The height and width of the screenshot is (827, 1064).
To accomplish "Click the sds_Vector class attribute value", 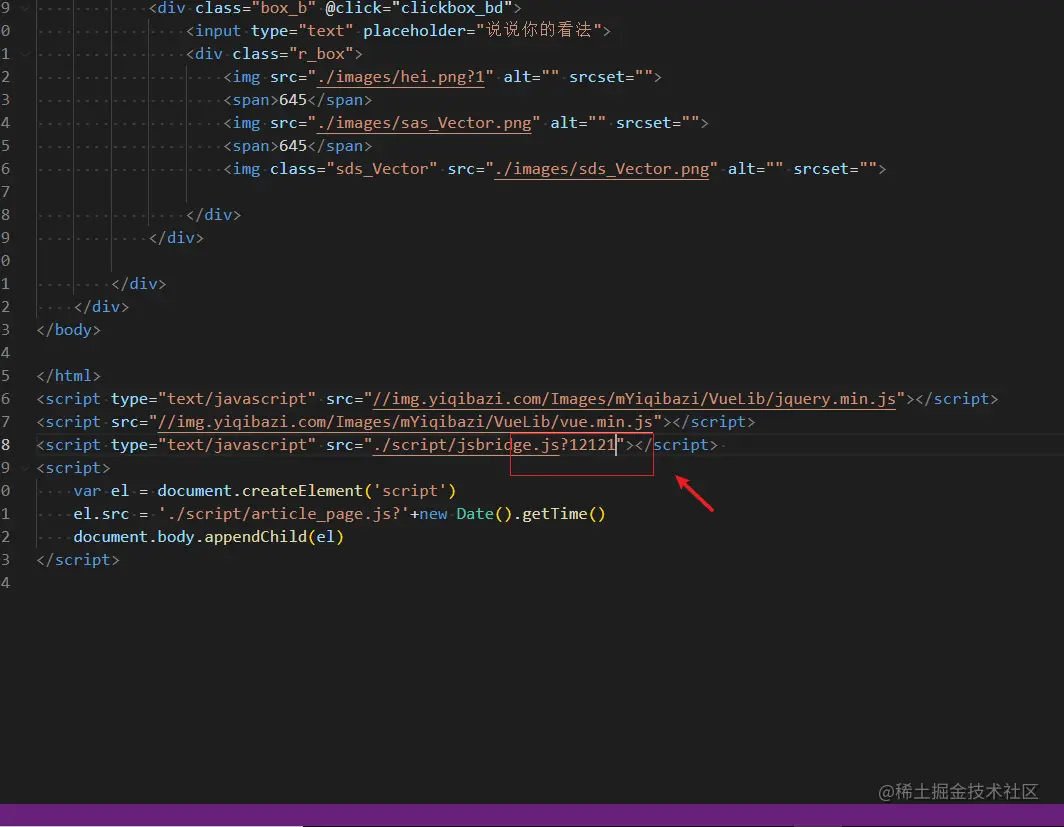I will (382, 169).
